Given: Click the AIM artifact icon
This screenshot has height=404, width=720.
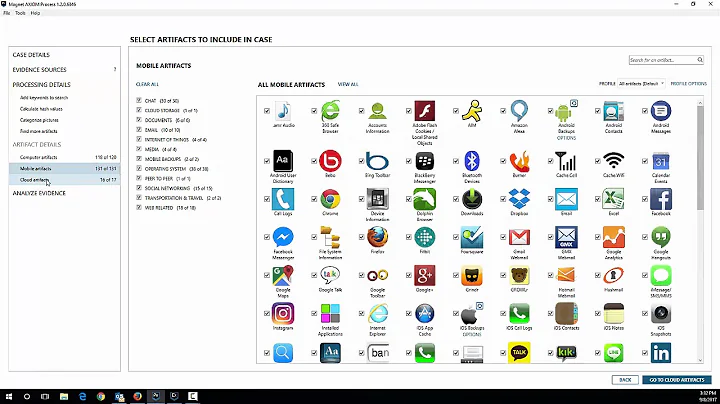Looking at the screenshot, I should coord(472,111).
